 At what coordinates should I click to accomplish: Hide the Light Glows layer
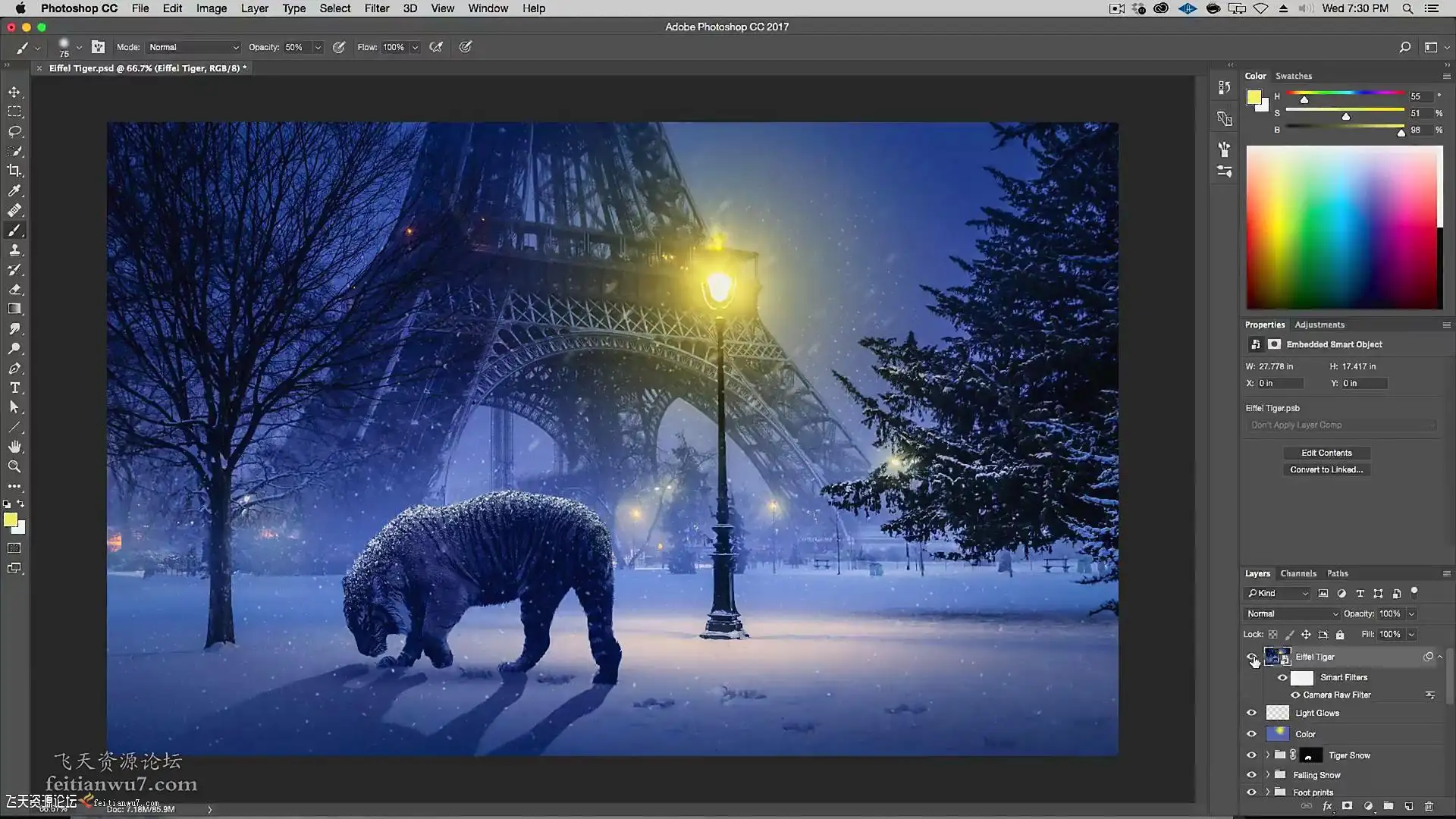[x=1251, y=713]
